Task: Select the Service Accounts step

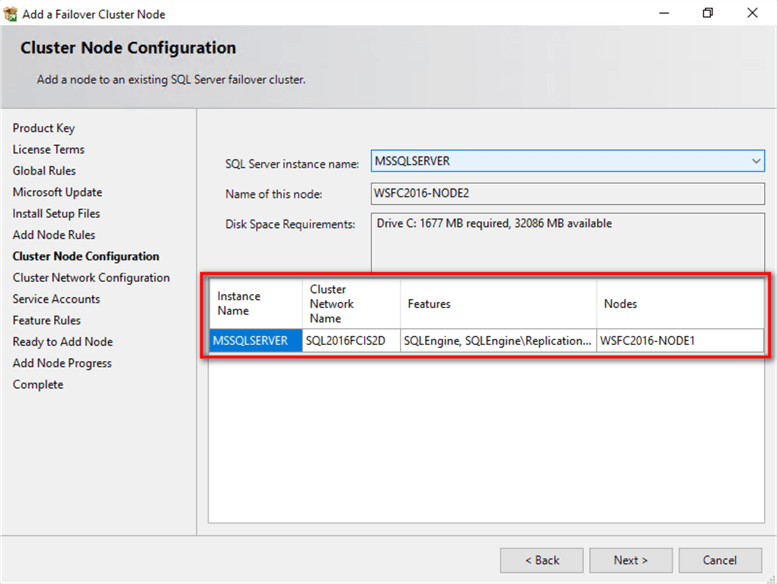Action: pyautogui.click(x=56, y=299)
